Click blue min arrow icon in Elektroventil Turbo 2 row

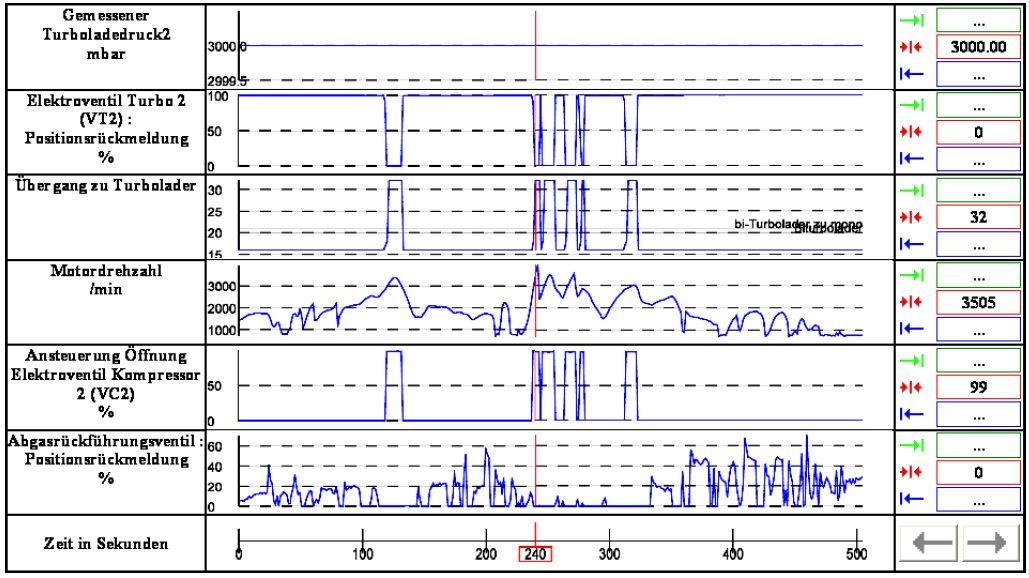click(912, 158)
